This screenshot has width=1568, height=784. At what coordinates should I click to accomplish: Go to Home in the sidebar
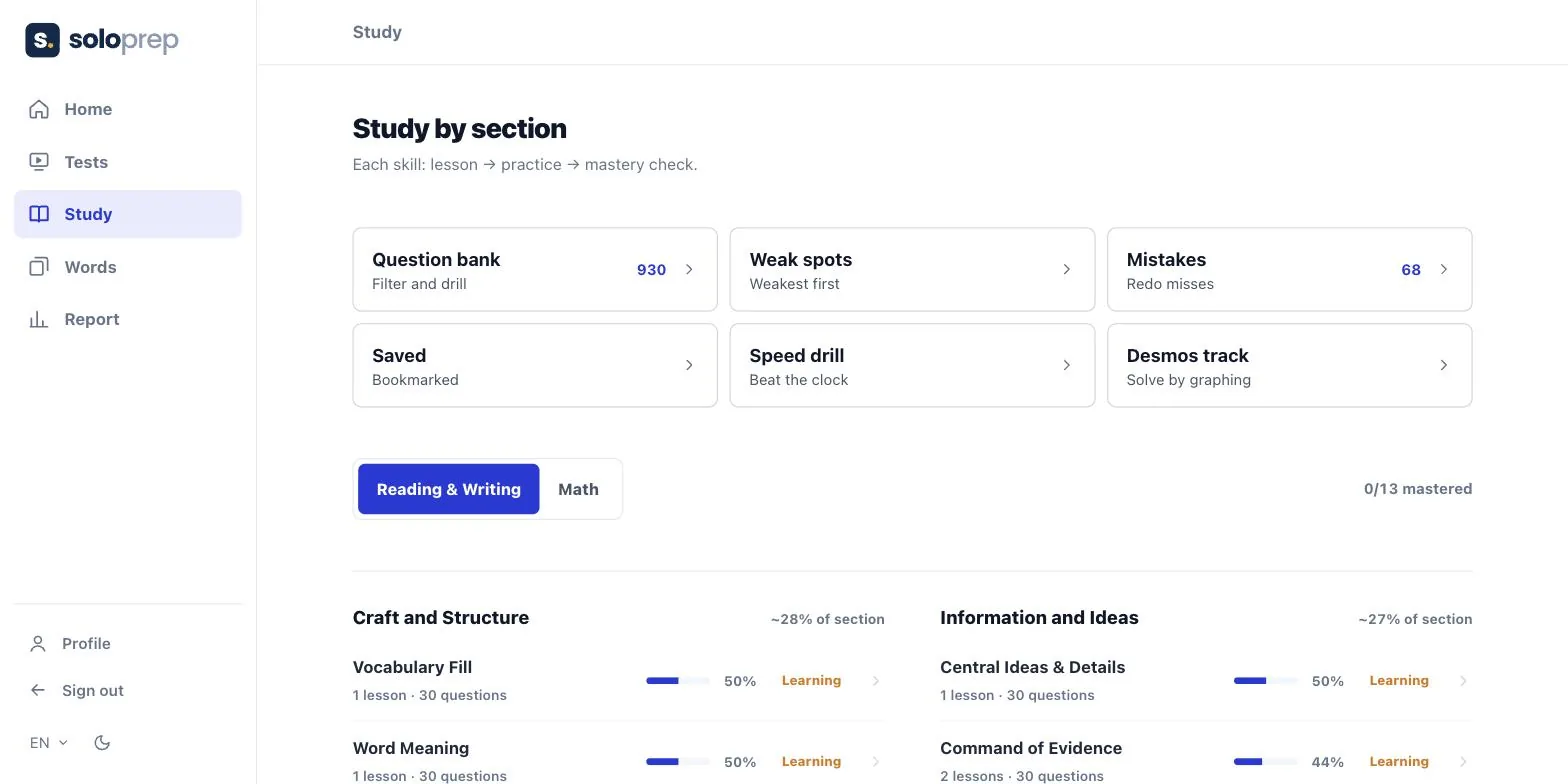[128, 109]
